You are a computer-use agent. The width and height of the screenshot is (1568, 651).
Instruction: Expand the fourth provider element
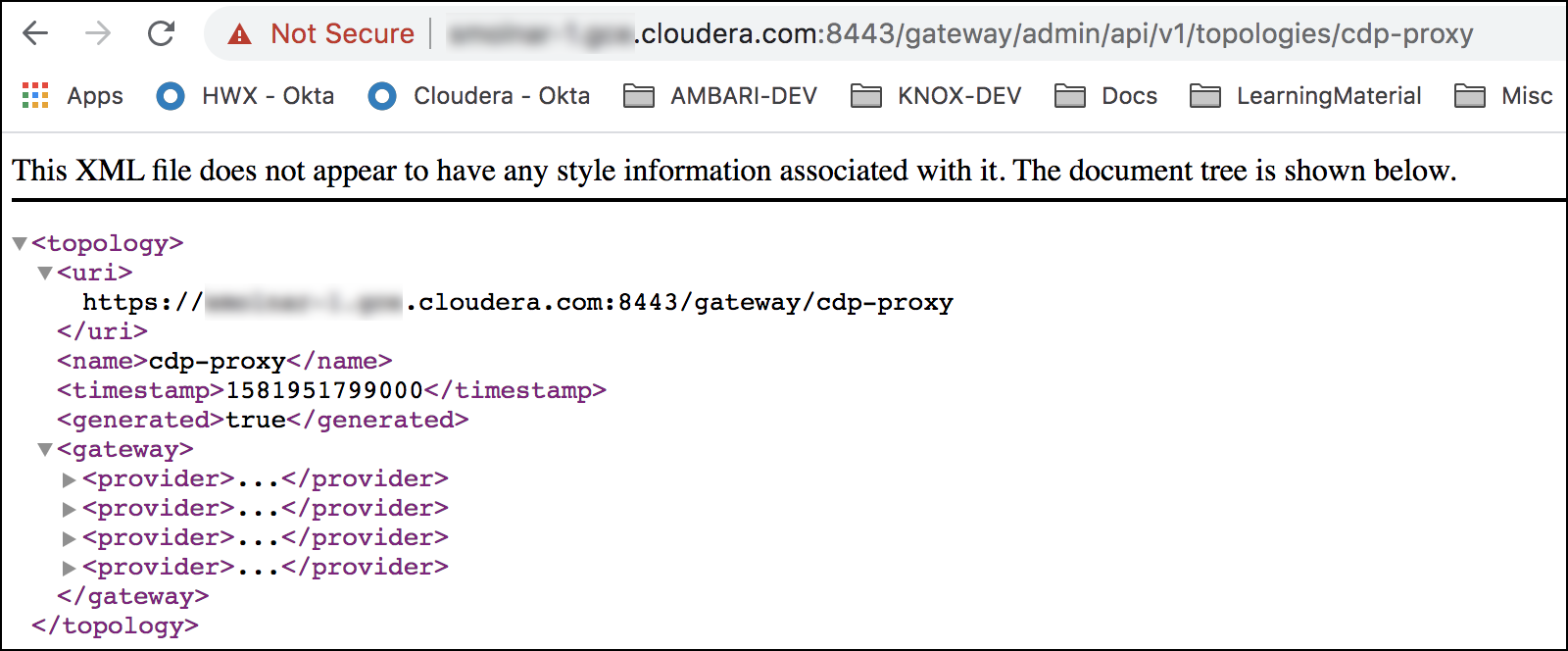(x=70, y=568)
